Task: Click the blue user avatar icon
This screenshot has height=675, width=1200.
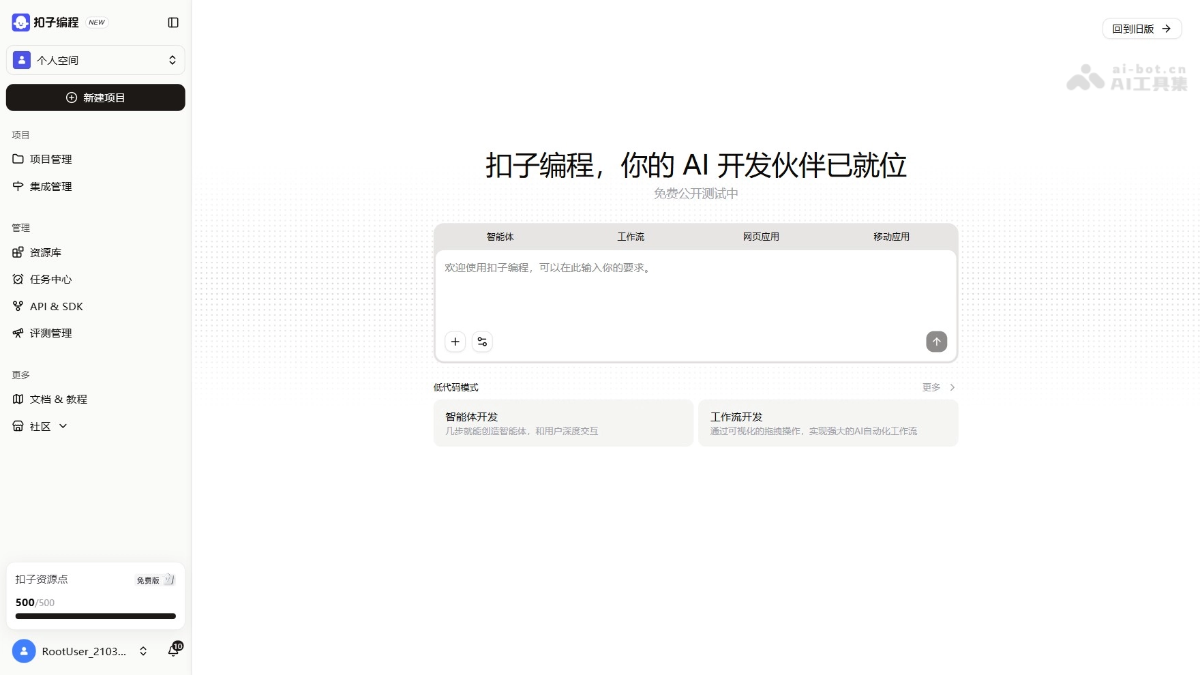Action: click(x=23, y=651)
